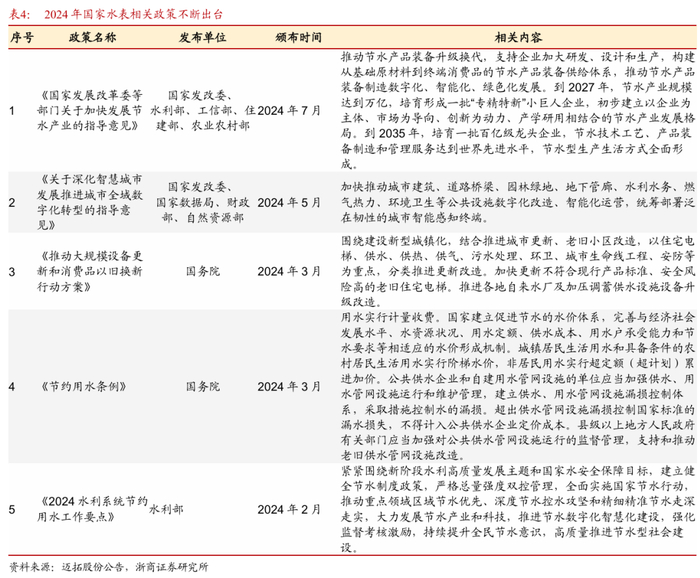Click 水利部 issuer cell in row 5
This screenshot has width=700, height=578.
click(166, 509)
